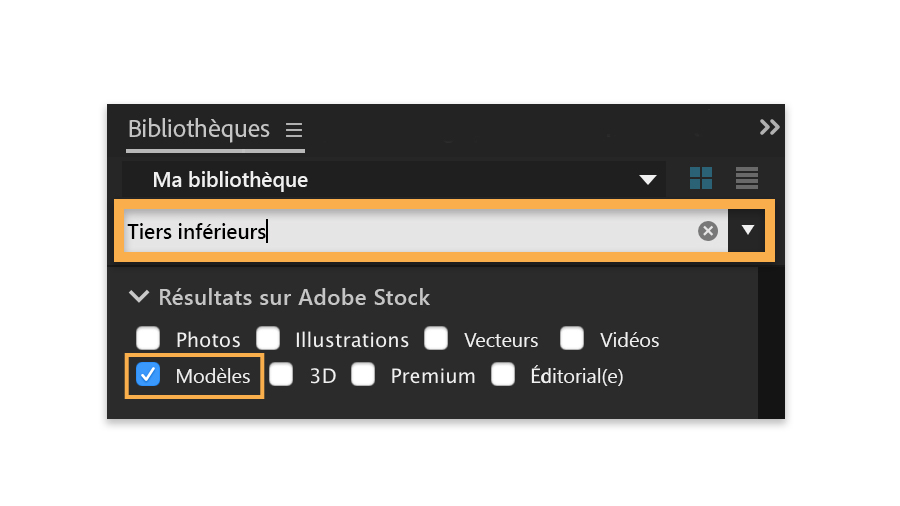Screen dimensions: 900x506
Task: Open the Bibliothèques panel menu icon
Action: tap(293, 130)
